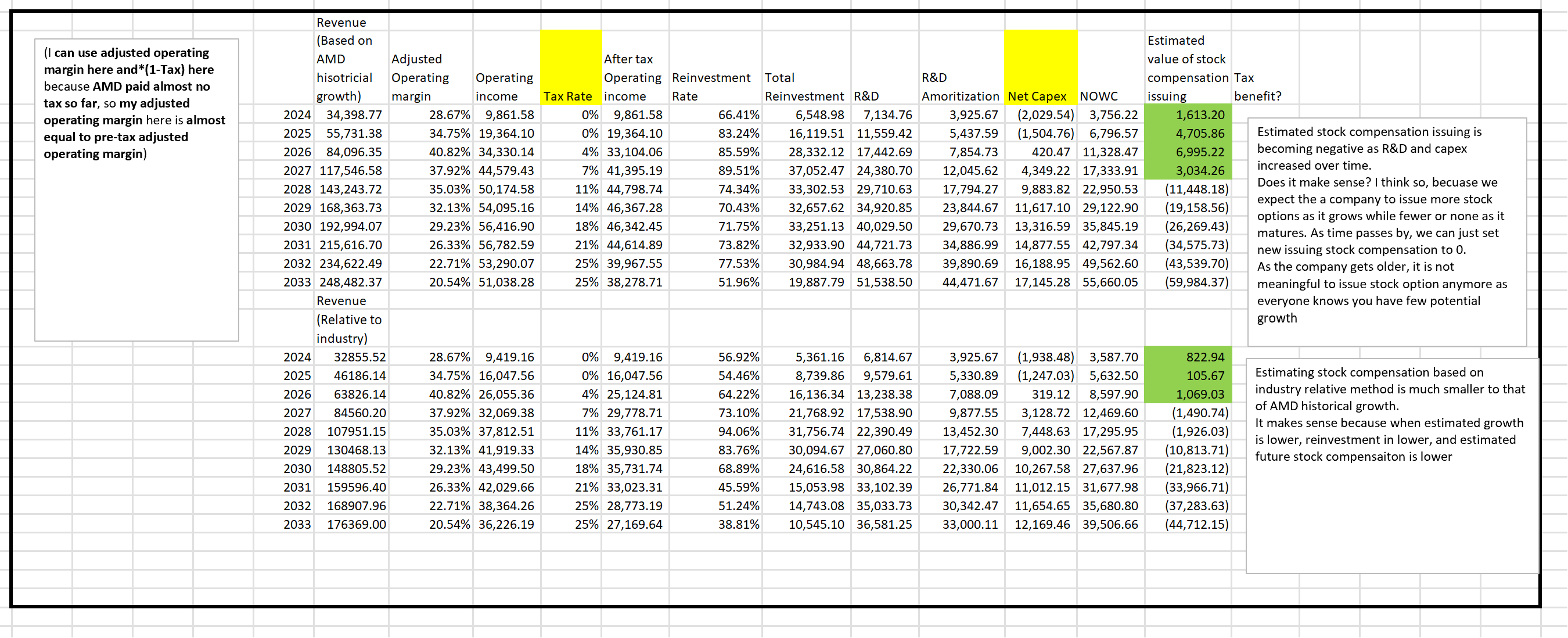
Task: Click NOWC value 3,756.22
Action: 1111,115
